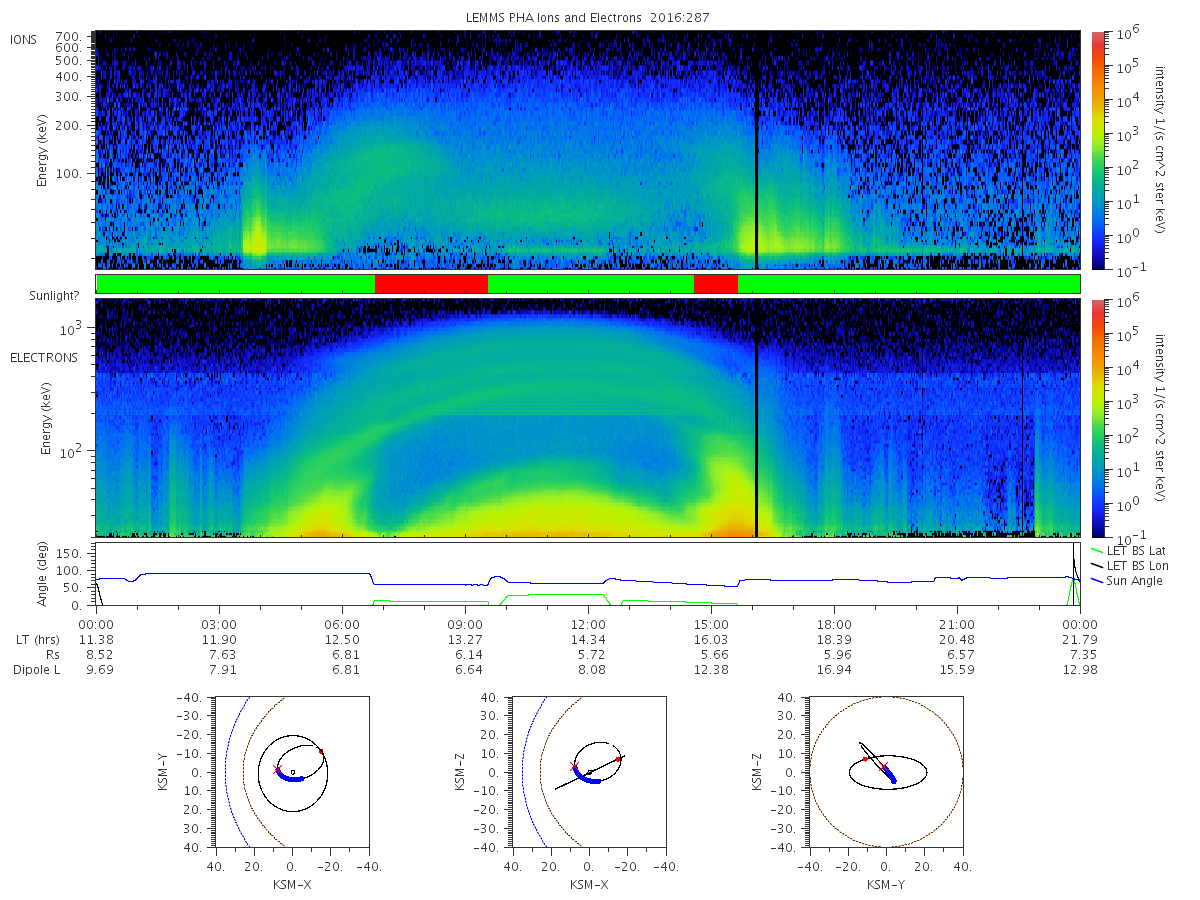
Task: Click the LT value 21.79
Action: (x=1080, y=639)
